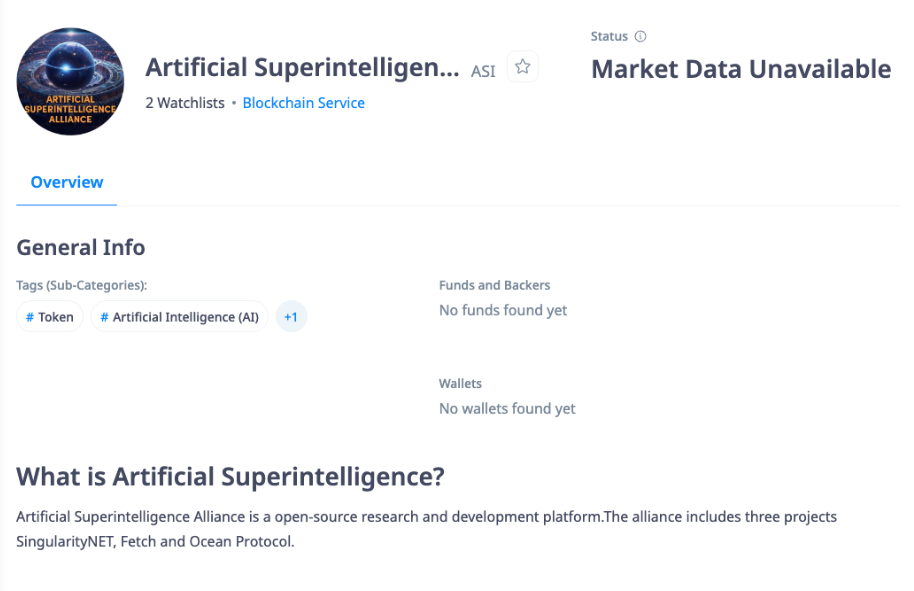
Task: Click the Status info icon
Action: 640,36
